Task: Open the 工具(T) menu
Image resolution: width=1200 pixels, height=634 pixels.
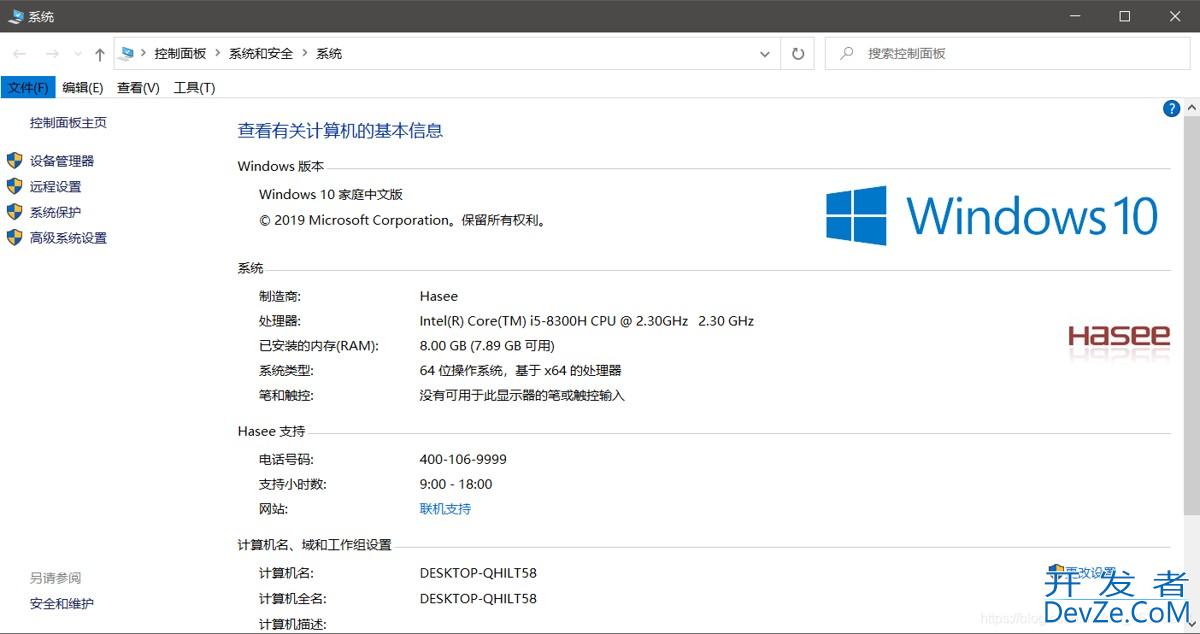Action: (194, 88)
